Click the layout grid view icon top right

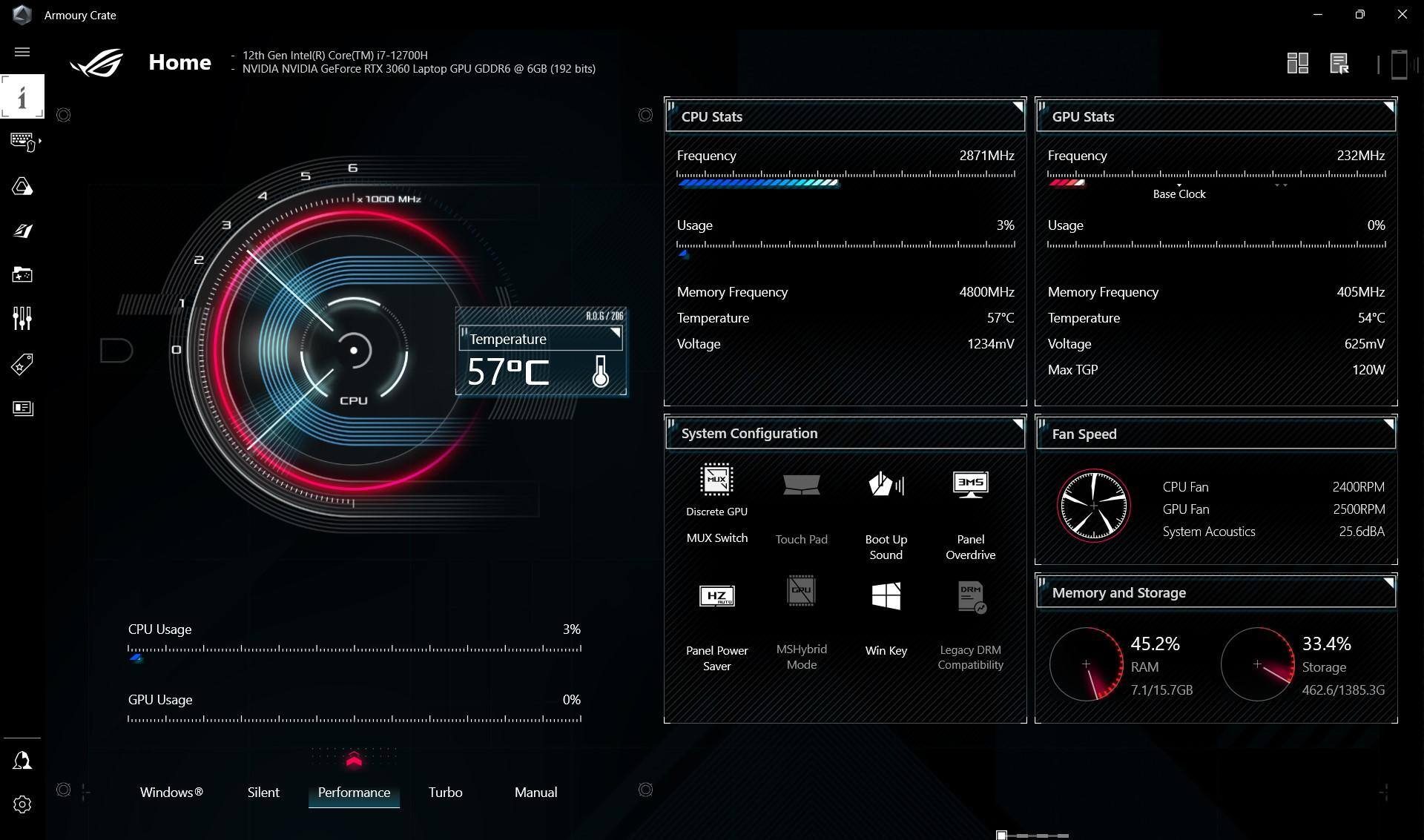pyautogui.click(x=1297, y=63)
